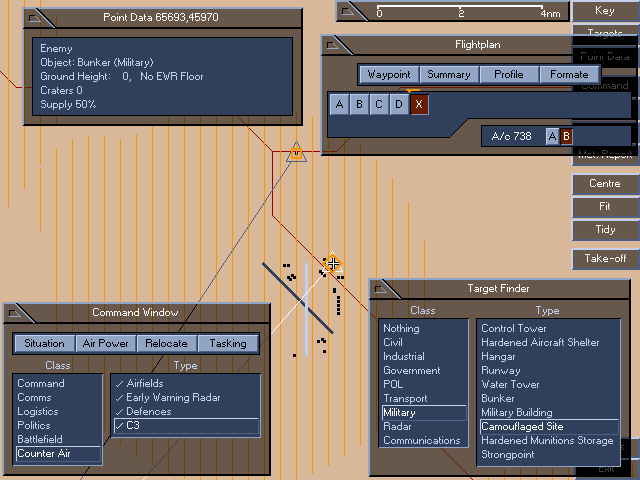The height and width of the screenshot is (480, 640).
Task: Select Comms class in Command Window
Action: pos(58,398)
